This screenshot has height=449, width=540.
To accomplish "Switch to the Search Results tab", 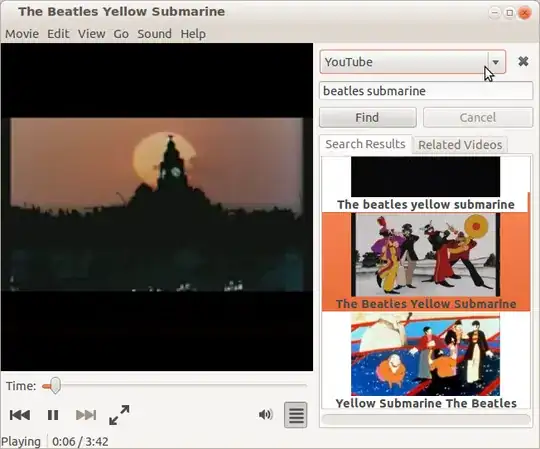I will coord(365,144).
